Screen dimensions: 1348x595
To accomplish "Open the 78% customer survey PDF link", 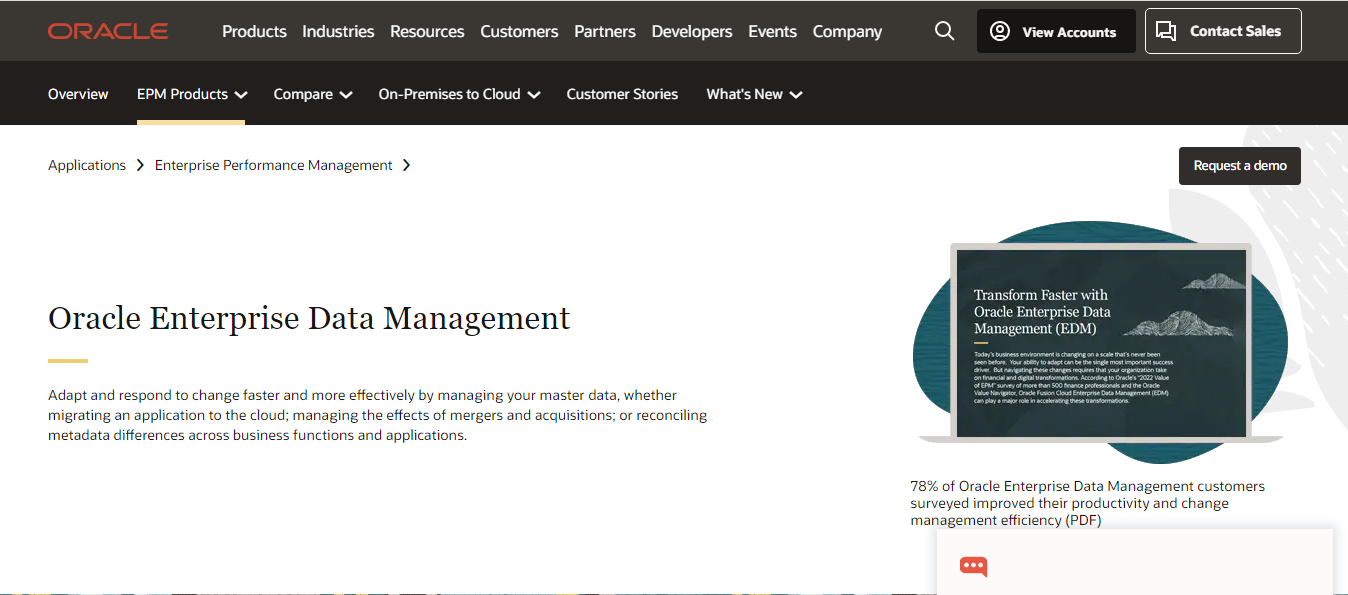I will pyautogui.click(x=1087, y=503).
